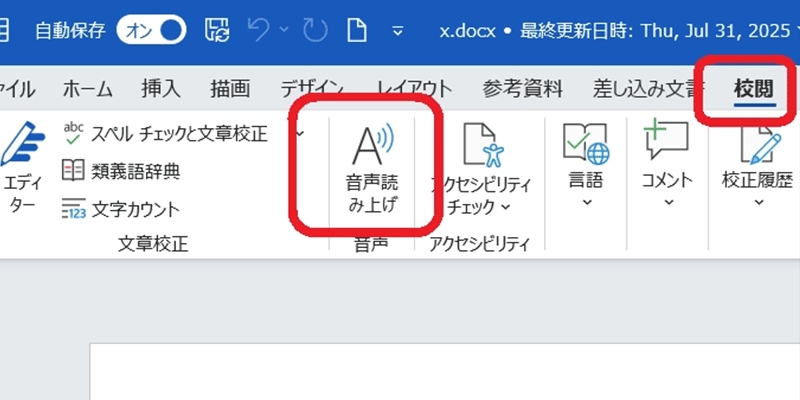800x400 pixels.
Task: Switch to the デザイン tab
Action: point(311,89)
